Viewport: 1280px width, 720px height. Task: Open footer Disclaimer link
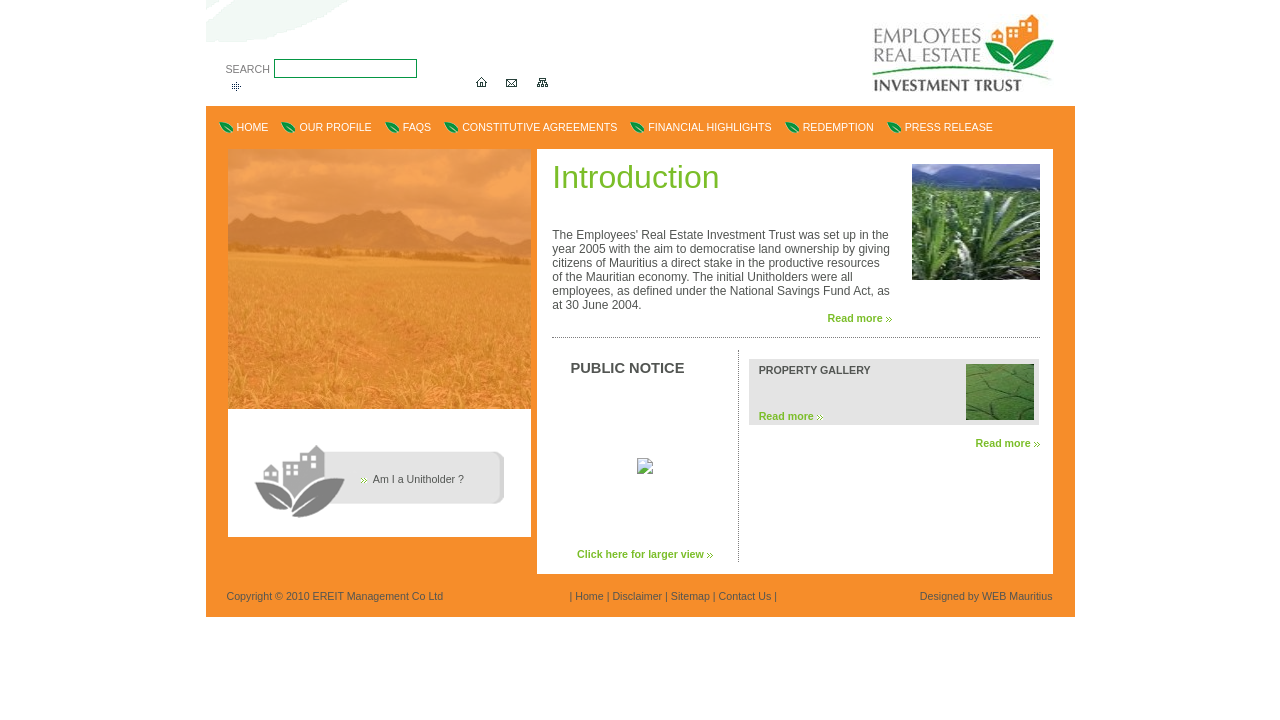(637, 596)
